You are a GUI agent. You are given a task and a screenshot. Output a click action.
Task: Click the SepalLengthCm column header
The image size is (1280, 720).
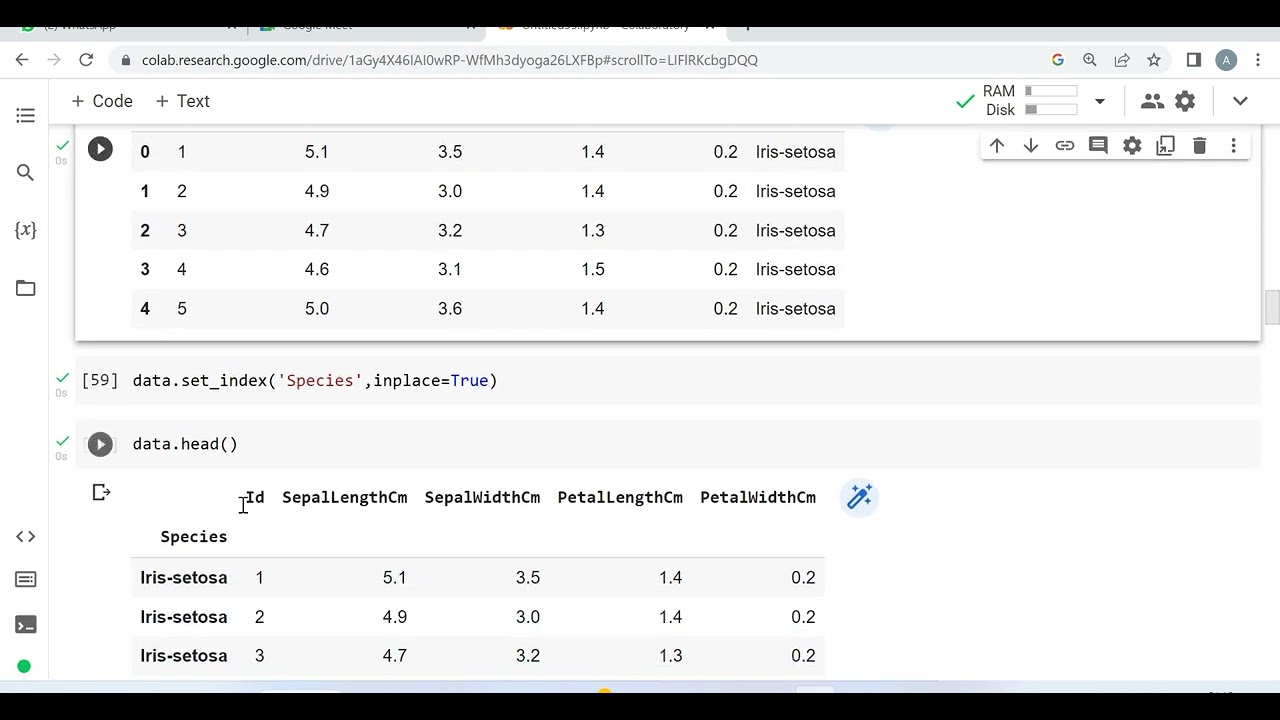click(344, 497)
